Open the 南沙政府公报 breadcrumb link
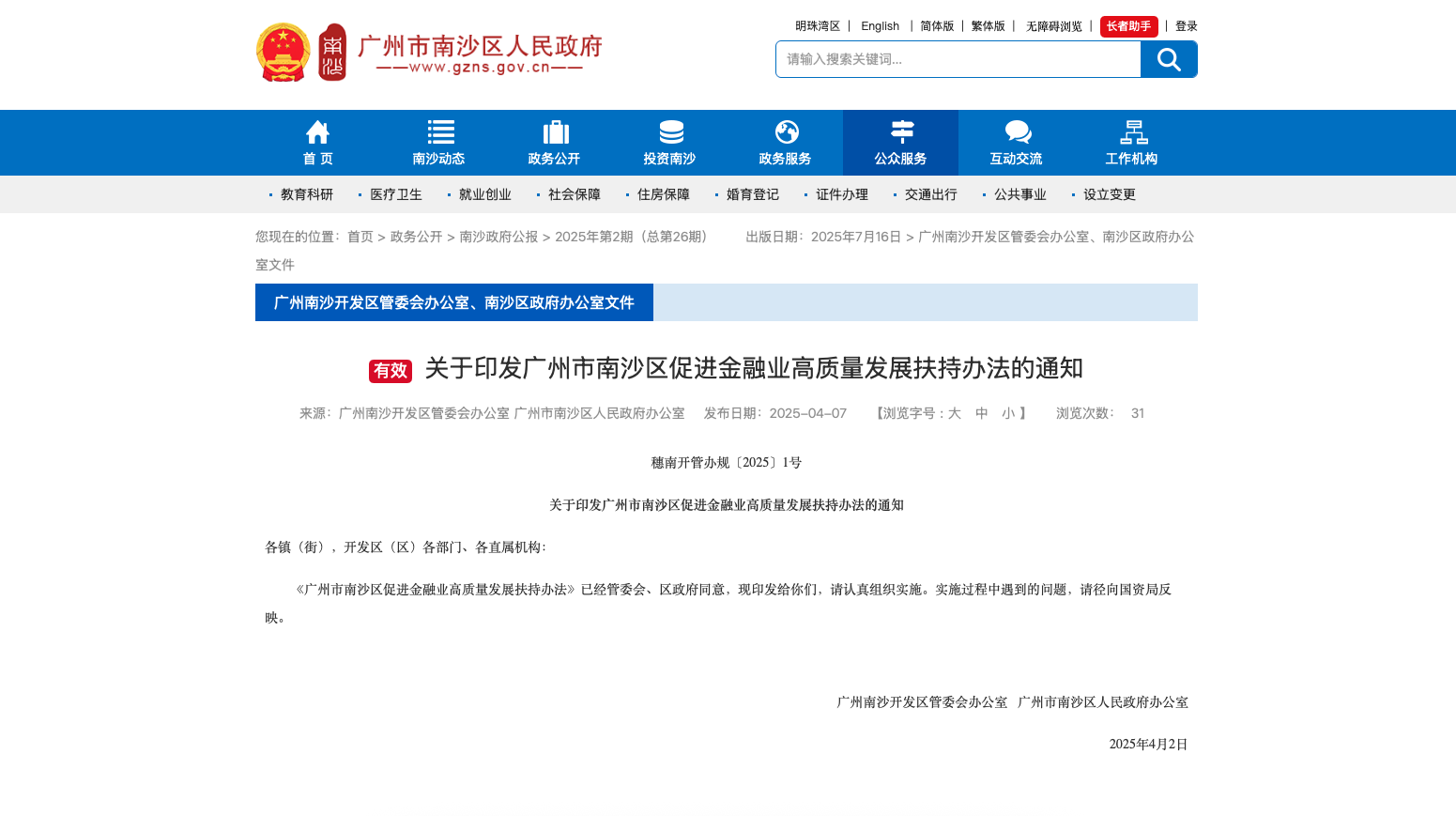Image resolution: width=1456 pixels, height=816 pixels. [498, 237]
